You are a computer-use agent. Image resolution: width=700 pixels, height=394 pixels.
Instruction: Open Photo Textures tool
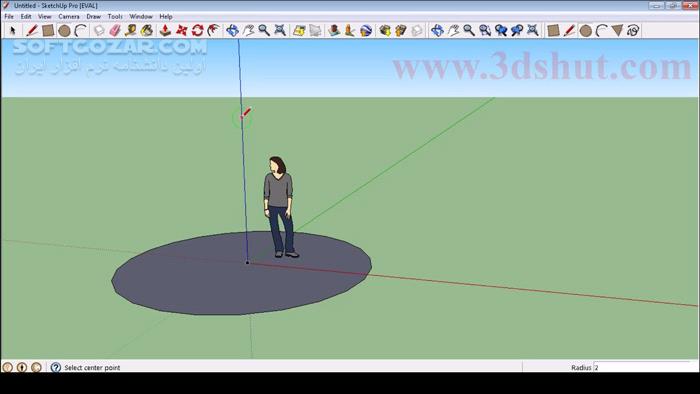350,30
